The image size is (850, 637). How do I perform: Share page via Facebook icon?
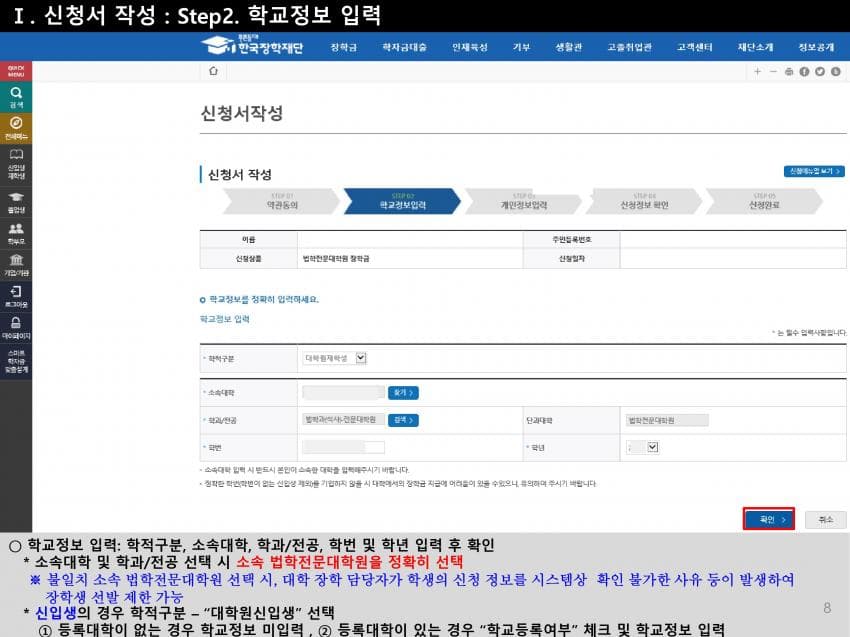[804, 71]
